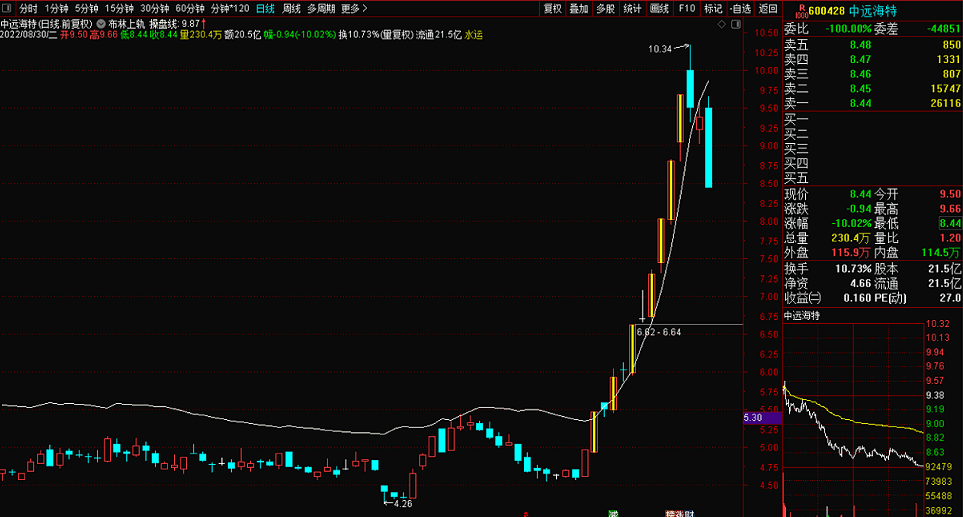This screenshot has width=963, height=517.
Task: Click the 委比 -100.00% value
Action: 848,29
